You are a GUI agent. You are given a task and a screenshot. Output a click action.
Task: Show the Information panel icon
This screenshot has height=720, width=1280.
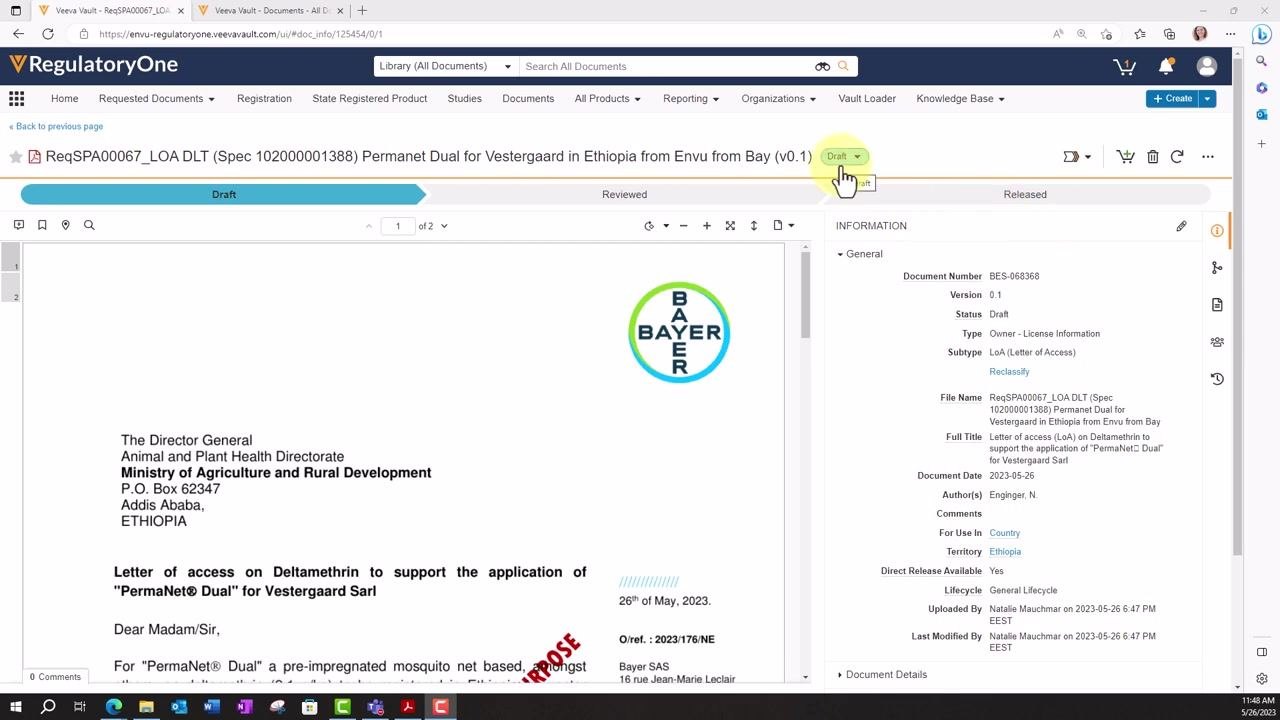pos(1217,231)
